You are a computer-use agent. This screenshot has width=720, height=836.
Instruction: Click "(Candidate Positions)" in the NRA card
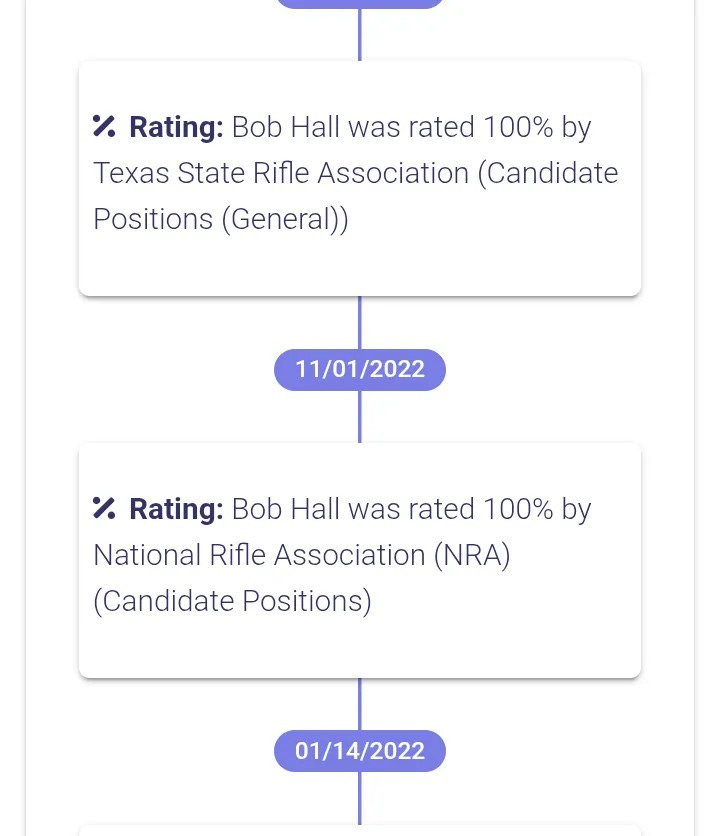point(232,601)
